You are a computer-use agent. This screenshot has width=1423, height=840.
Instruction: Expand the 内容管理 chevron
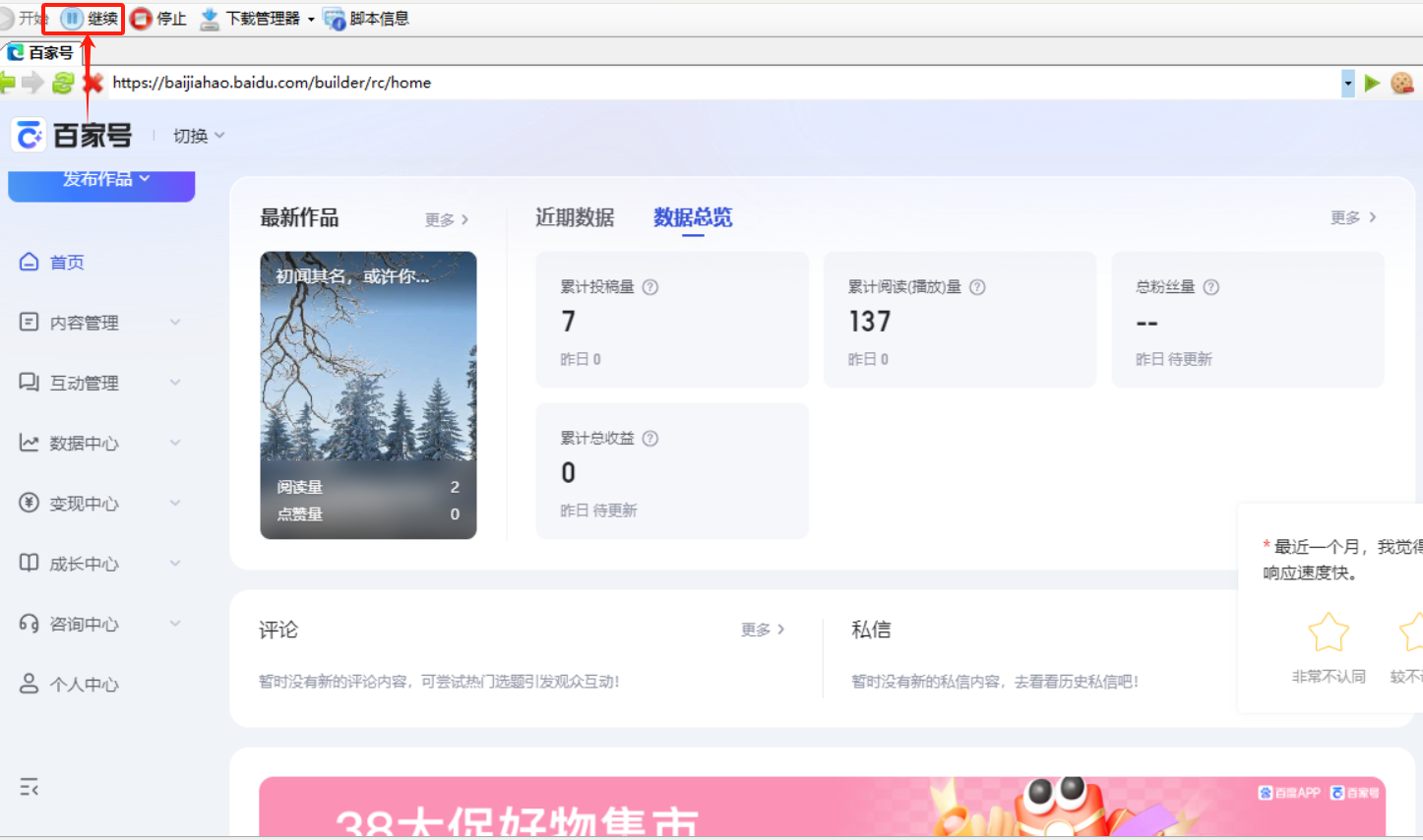click(175, 322)
